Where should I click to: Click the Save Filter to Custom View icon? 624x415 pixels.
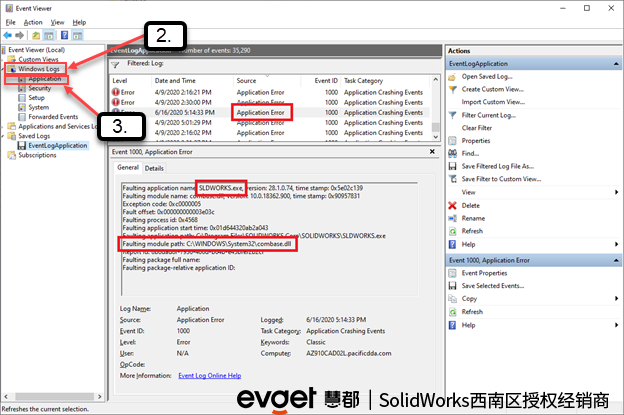[452, 179]
